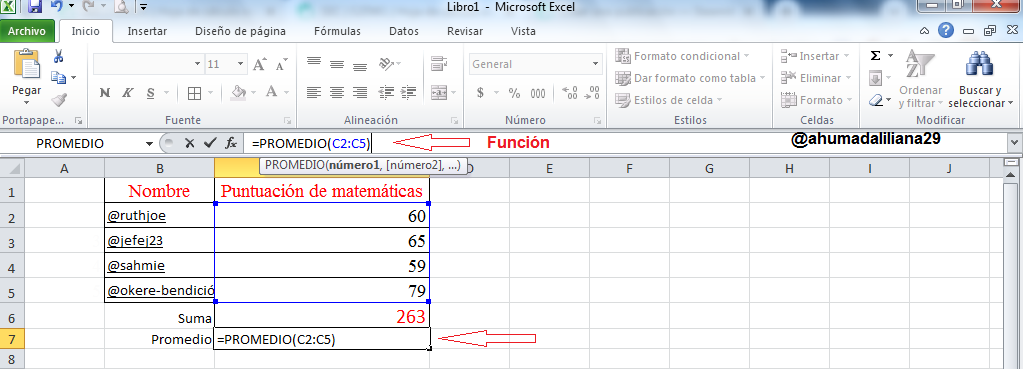Image resolution: width=1023 pixels, height=369 pixels.
Task: Open the font size 11 dropdown
Action: tap(240, 65)
